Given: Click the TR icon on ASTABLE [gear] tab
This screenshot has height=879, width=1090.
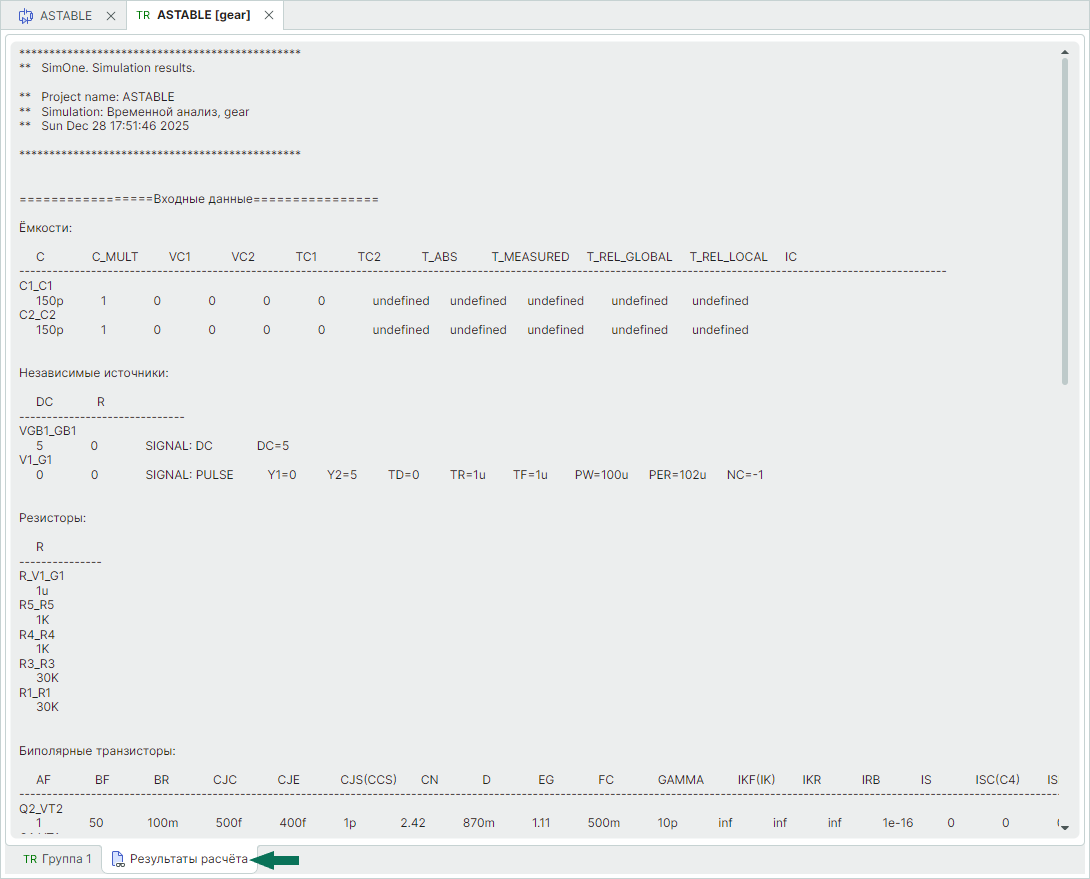Looking at the screenshot, I should (x=143, y=15).
